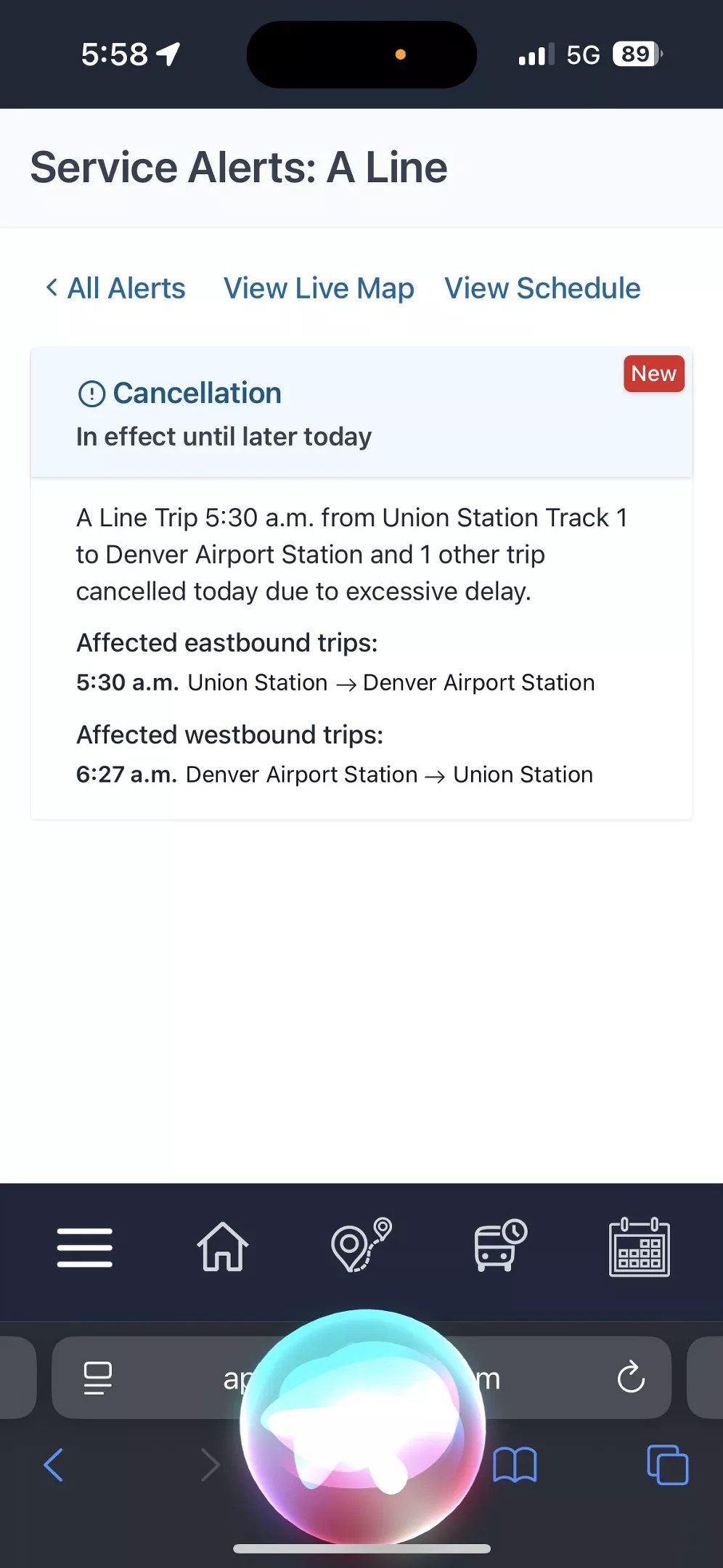Select the 5:30 a.m. eastbound trip
Screen dimensions: 723x1568
click(x=335, y=682)
